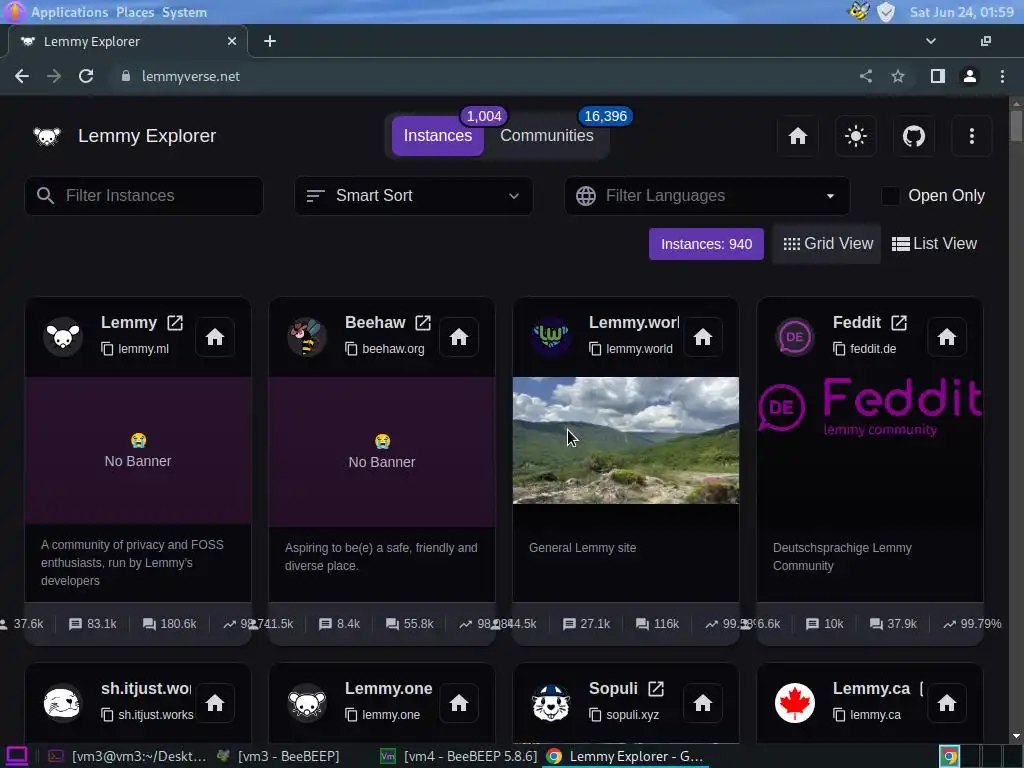Open the Chrome three-dot menu
Screen dimensions: 1024x768
pos(1002,76)
